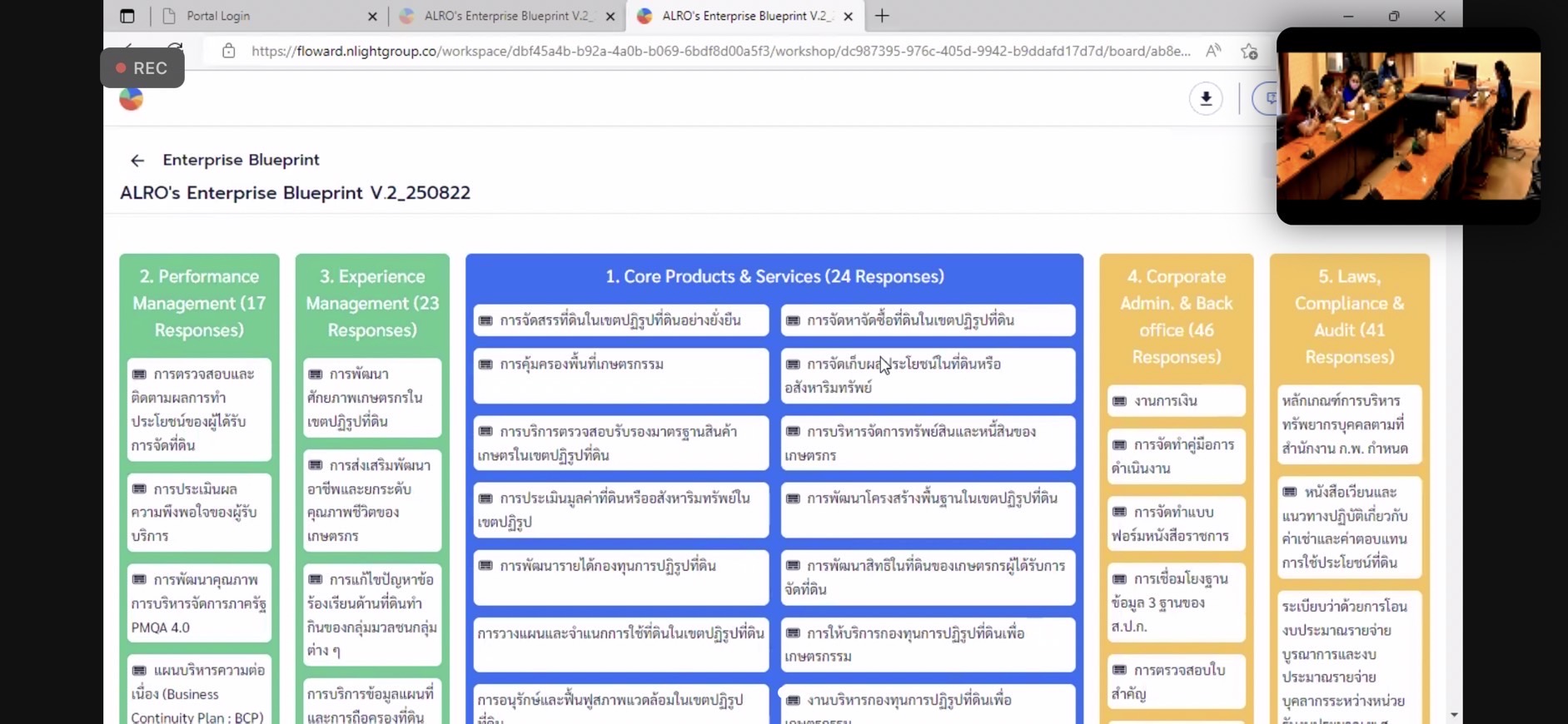The height and width of the screenshot is (724, 1568).
Task: Click the page scrollbar down arrow
Action: click(1454, 715)
